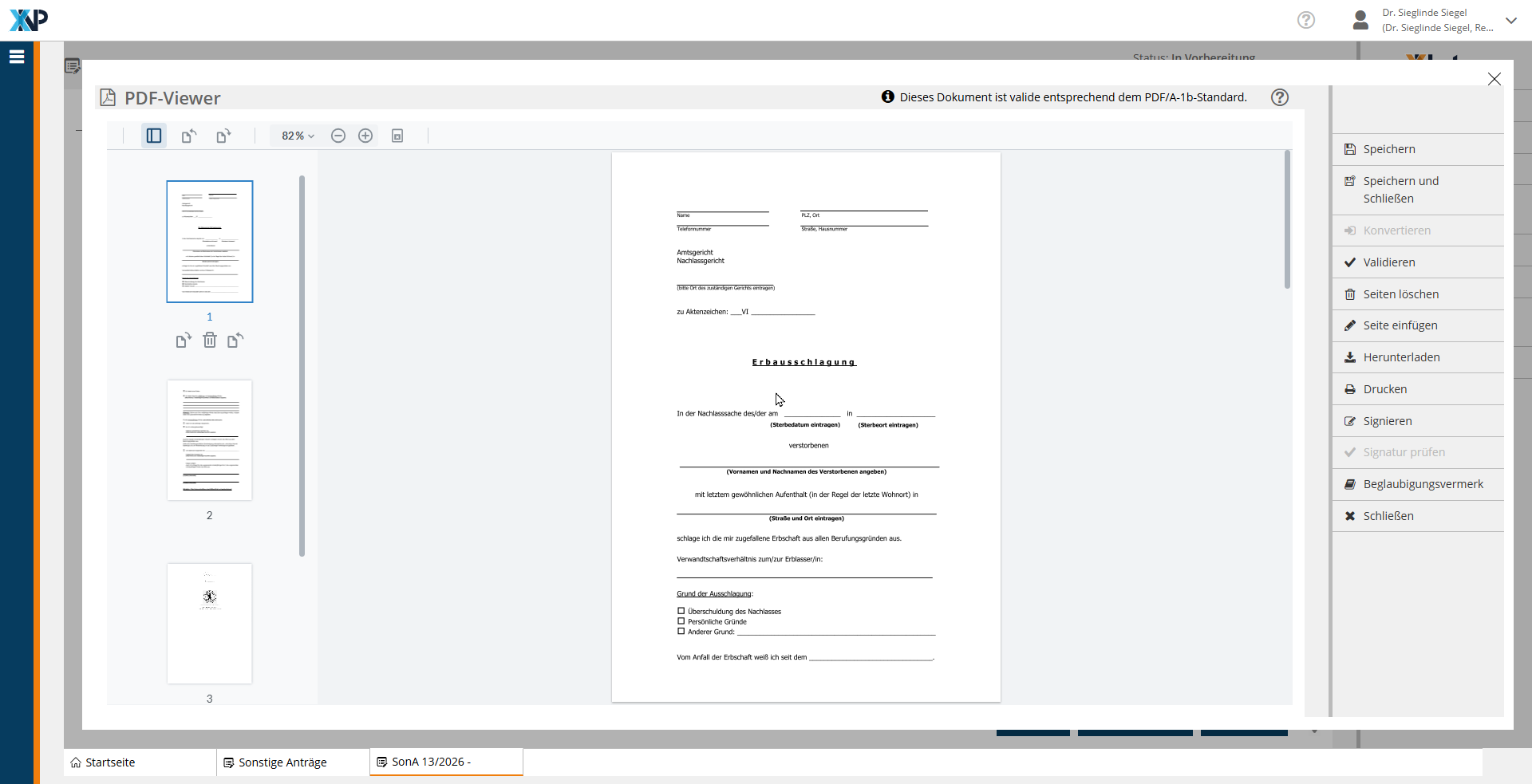
Task: Click the rotate right toolbar icon
Action: [223, 136]
